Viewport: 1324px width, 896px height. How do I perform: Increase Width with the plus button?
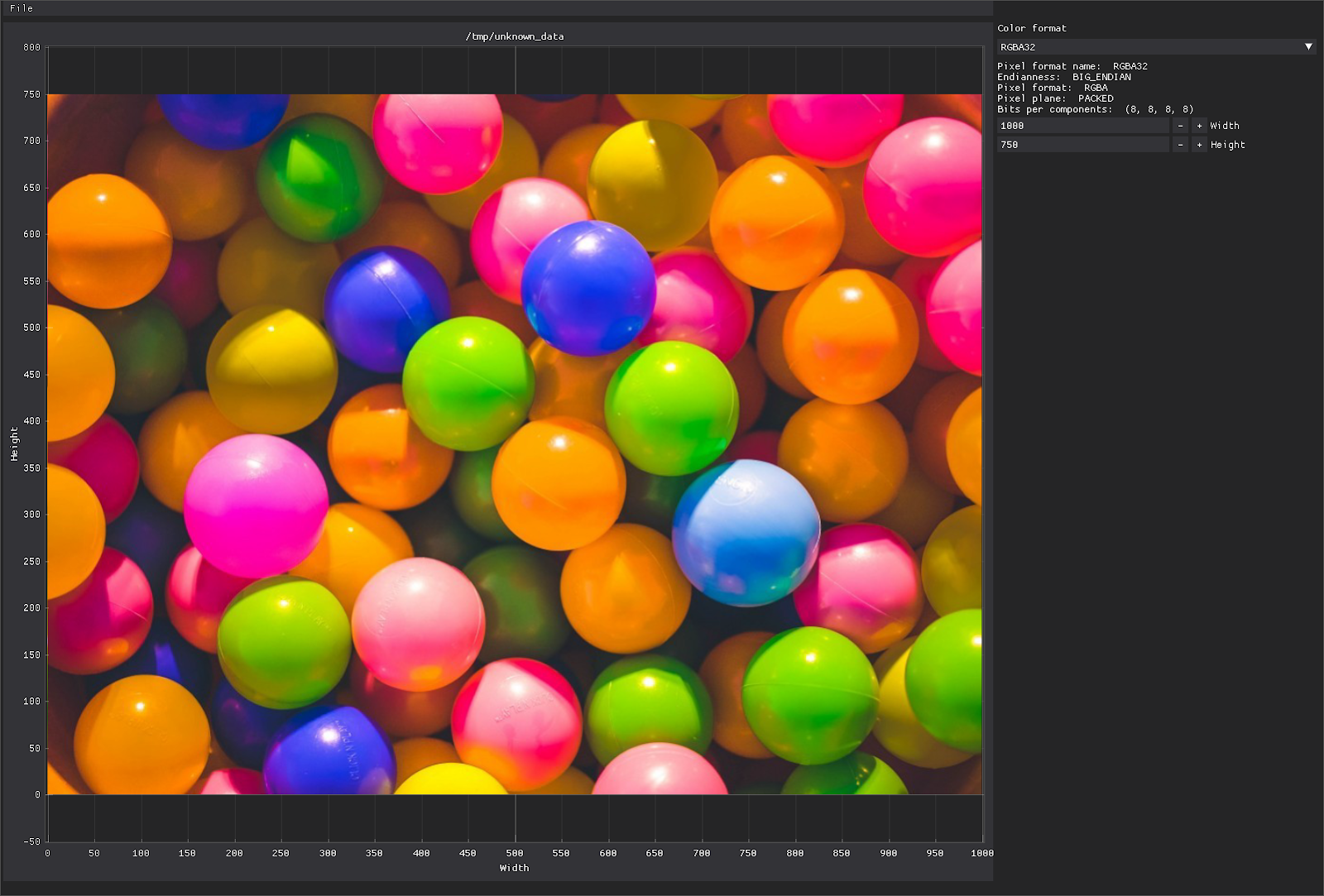[1199, 126]
